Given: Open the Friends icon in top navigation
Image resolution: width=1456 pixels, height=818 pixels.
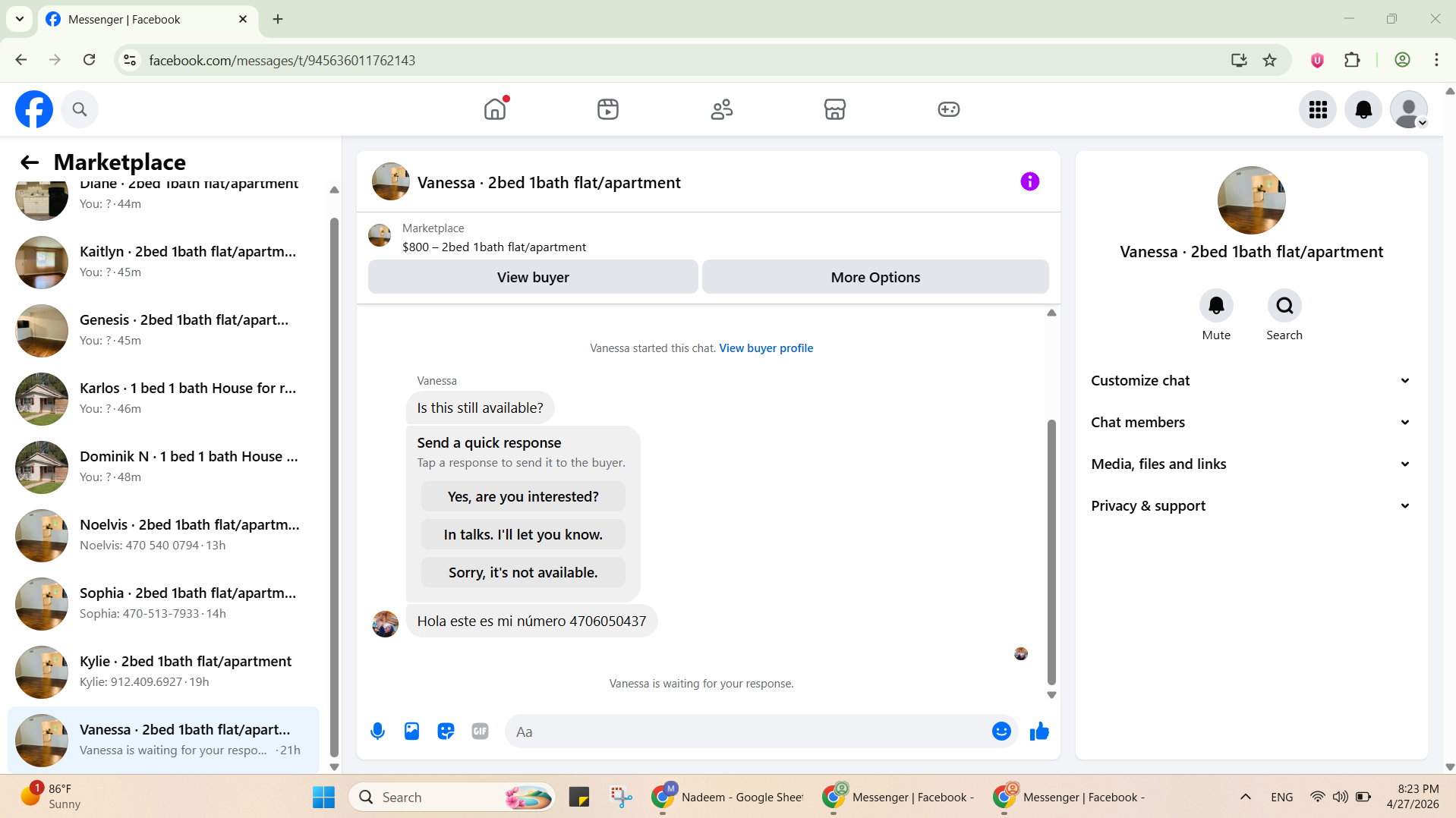Looking at the screenshot, I should pos(722,109).
